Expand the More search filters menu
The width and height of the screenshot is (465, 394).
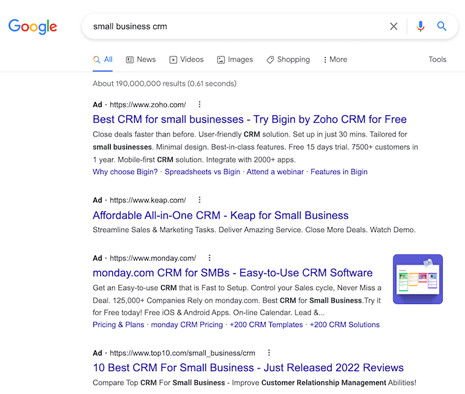pyautogui.click(x=335, y=59)
